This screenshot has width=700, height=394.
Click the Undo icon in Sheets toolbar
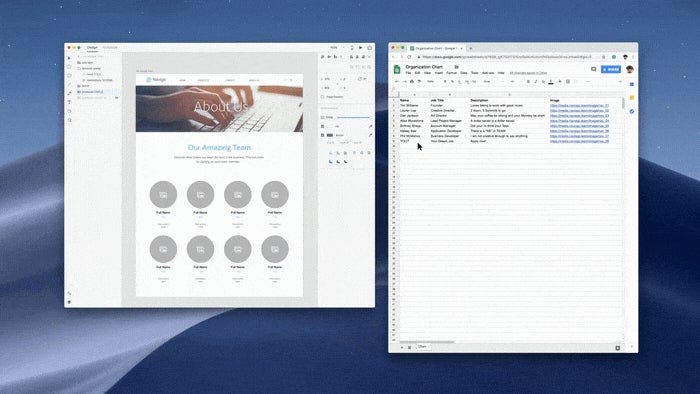tap(396, 82)
